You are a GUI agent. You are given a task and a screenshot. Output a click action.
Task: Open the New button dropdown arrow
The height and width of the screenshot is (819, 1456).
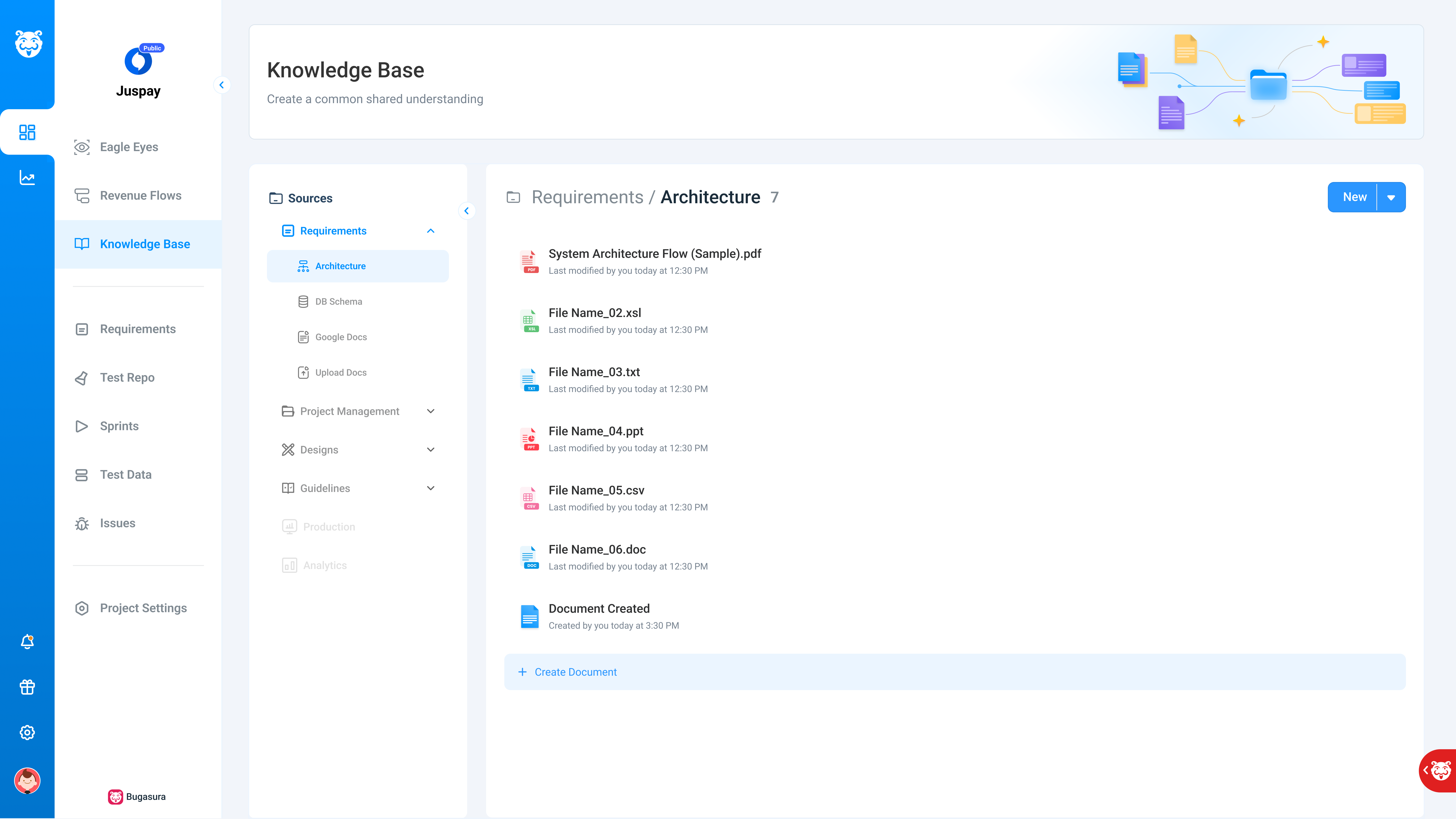pos(1391,197)
